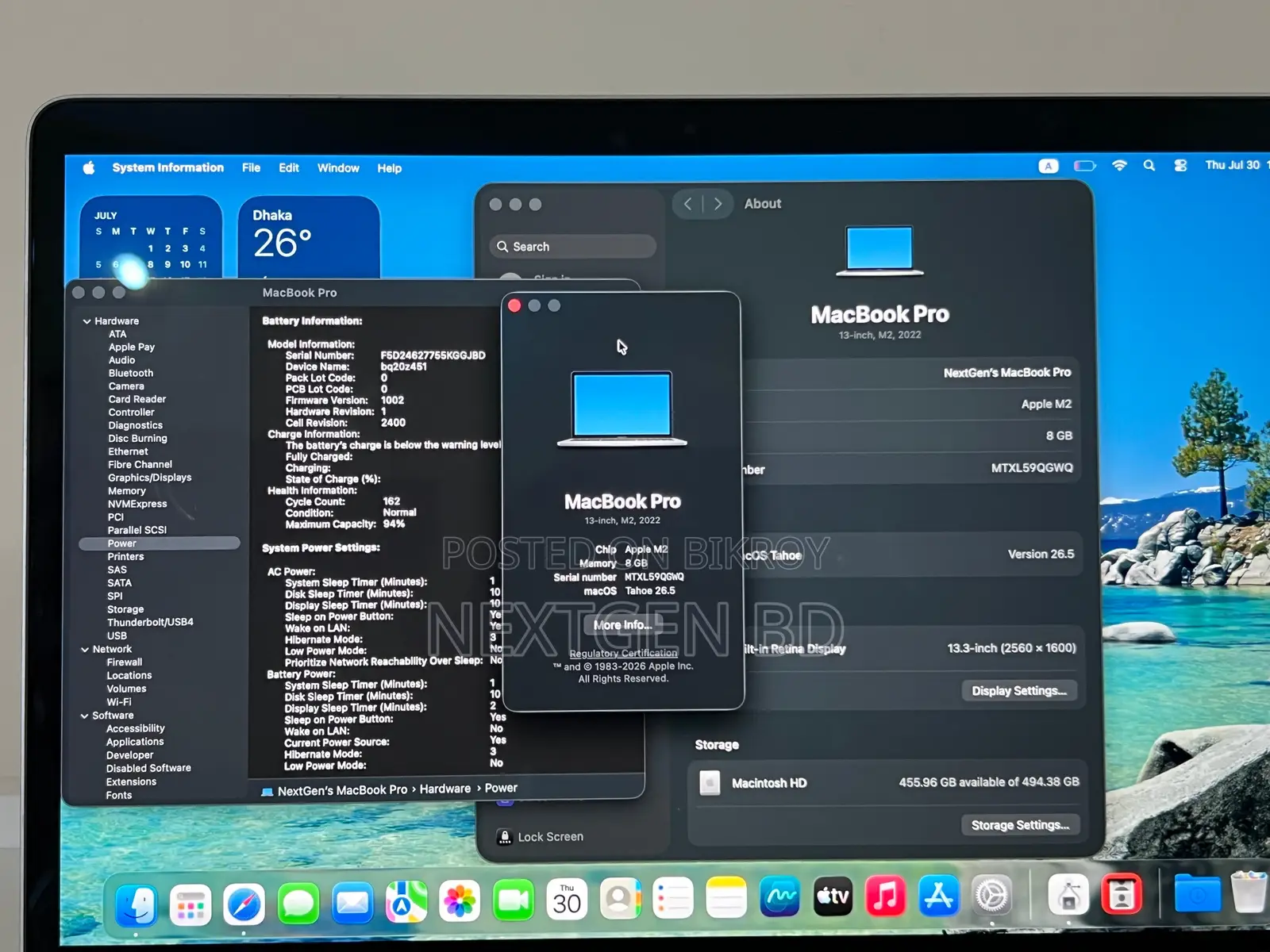Image resolution: width=1270 pixels, height=952 pixels.
Task: Open Maps from the Dock
Action: pos(406,902)
